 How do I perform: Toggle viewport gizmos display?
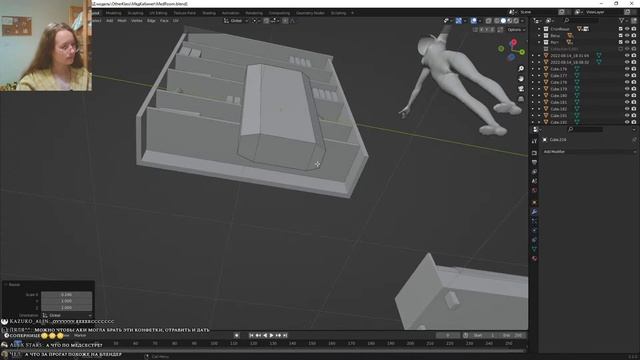tap(458, 20)
